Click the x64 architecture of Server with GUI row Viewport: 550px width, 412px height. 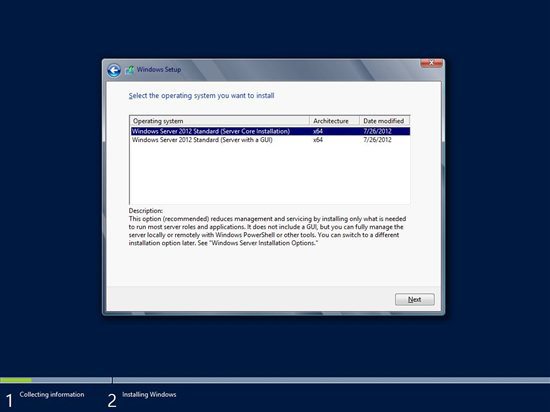click(318, 140)
